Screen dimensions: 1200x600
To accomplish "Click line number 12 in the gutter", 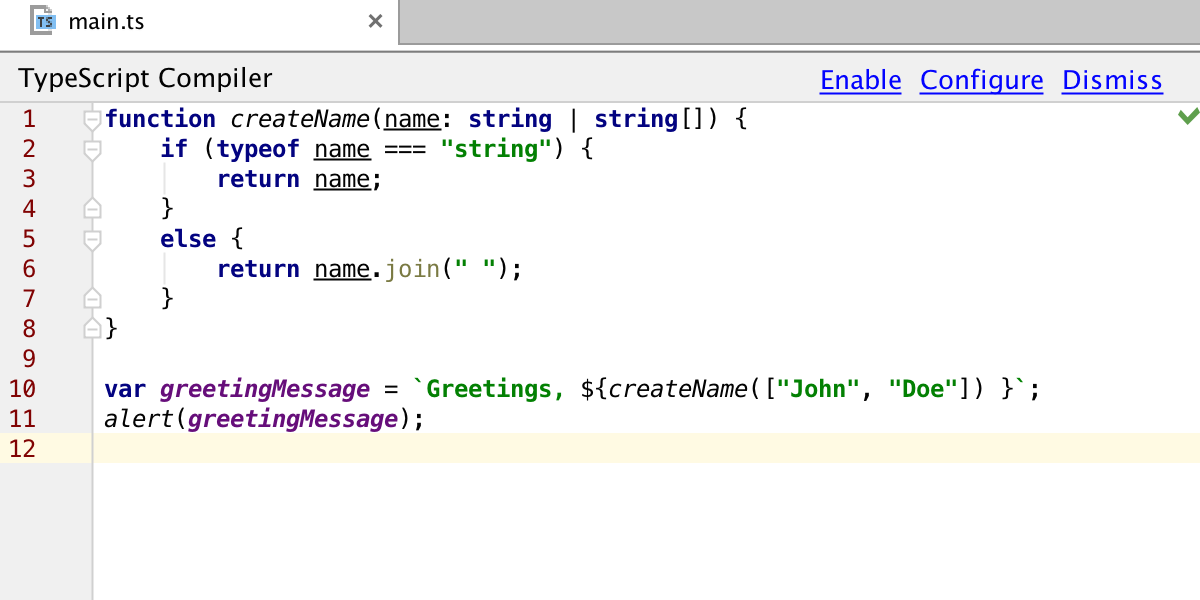I will point(21,449).
